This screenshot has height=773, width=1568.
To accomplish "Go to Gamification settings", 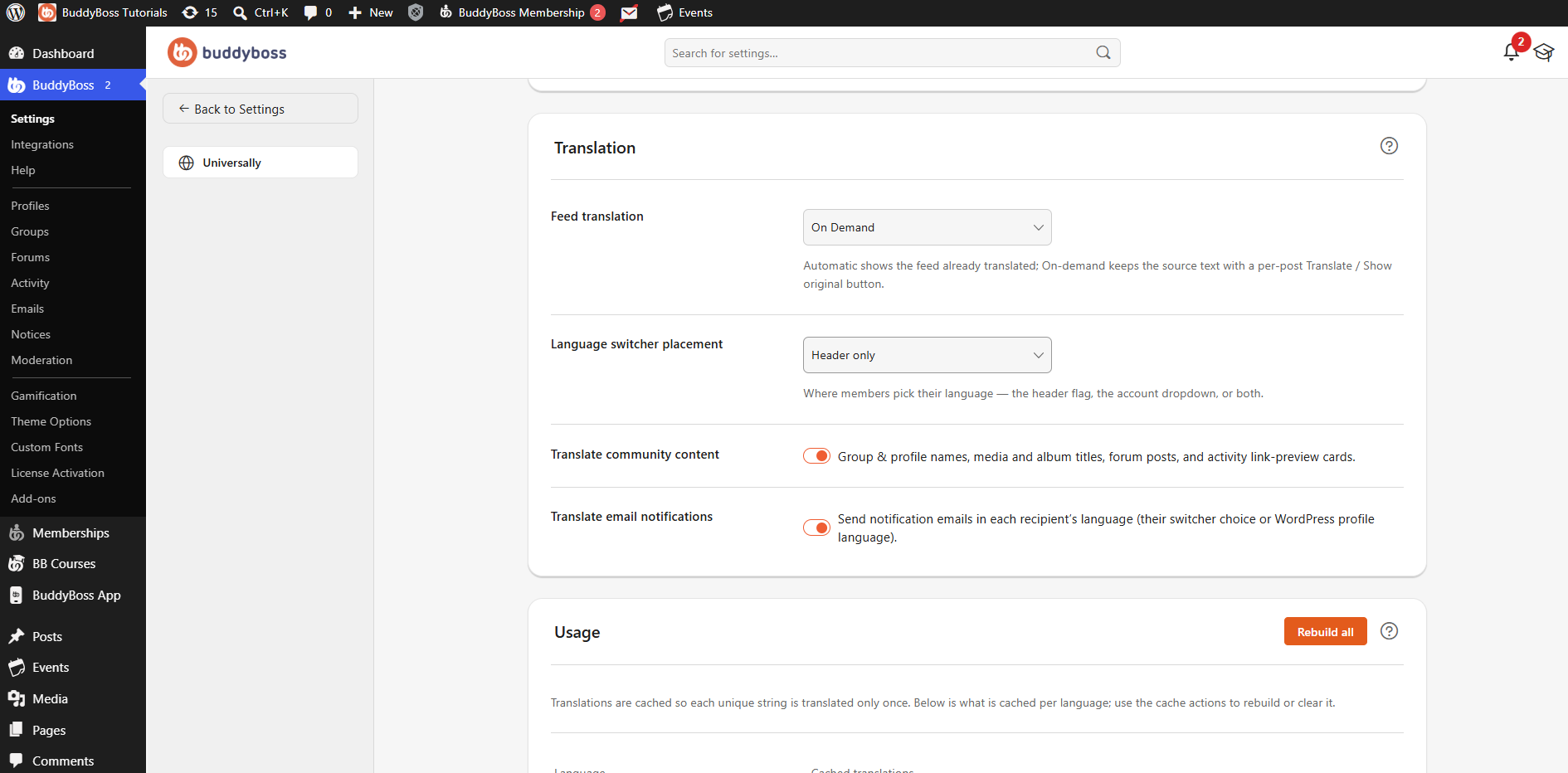I will click(44, 396).
